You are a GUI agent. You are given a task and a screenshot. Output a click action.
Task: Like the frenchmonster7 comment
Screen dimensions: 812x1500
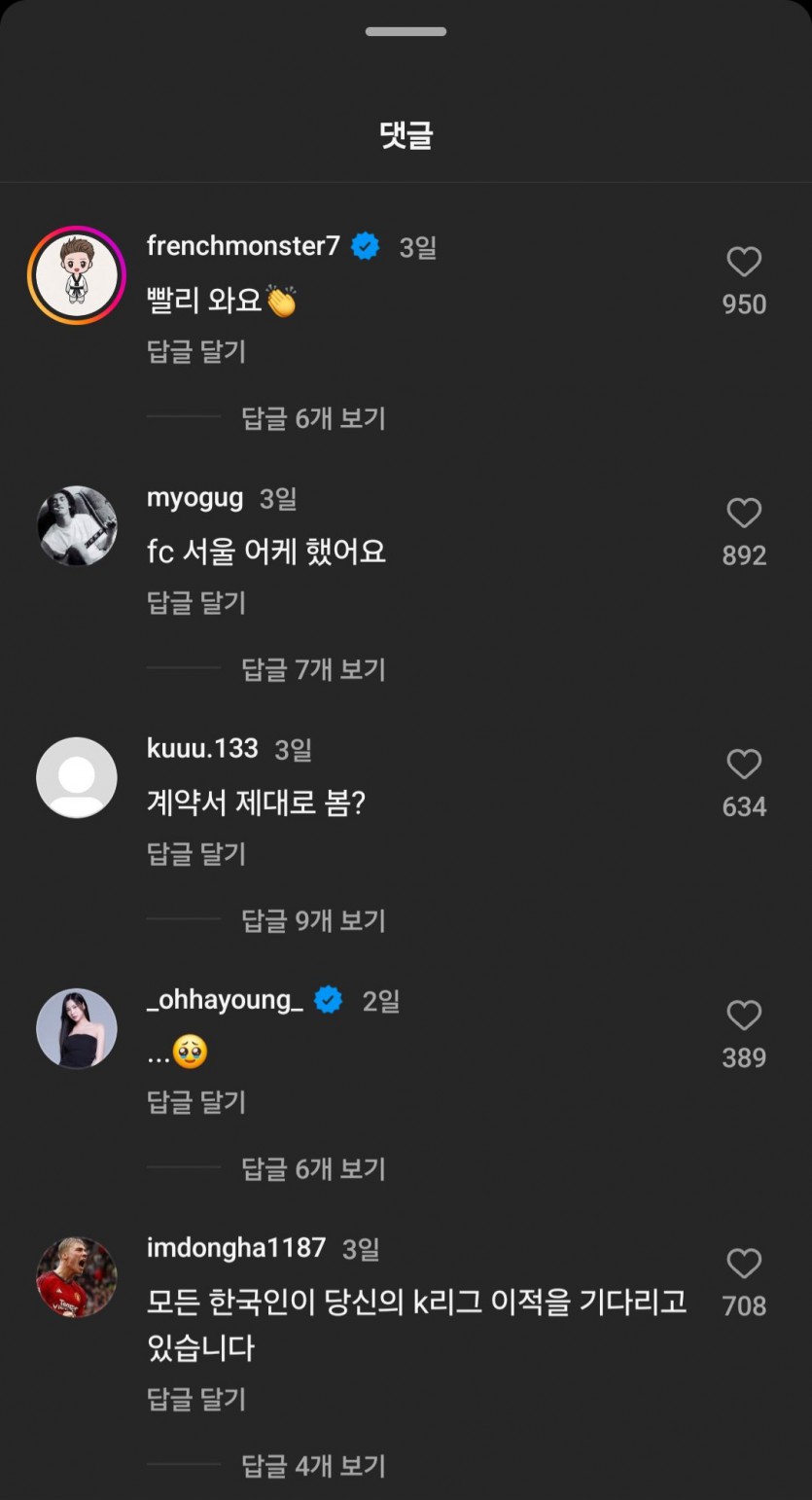pos(744,262)
